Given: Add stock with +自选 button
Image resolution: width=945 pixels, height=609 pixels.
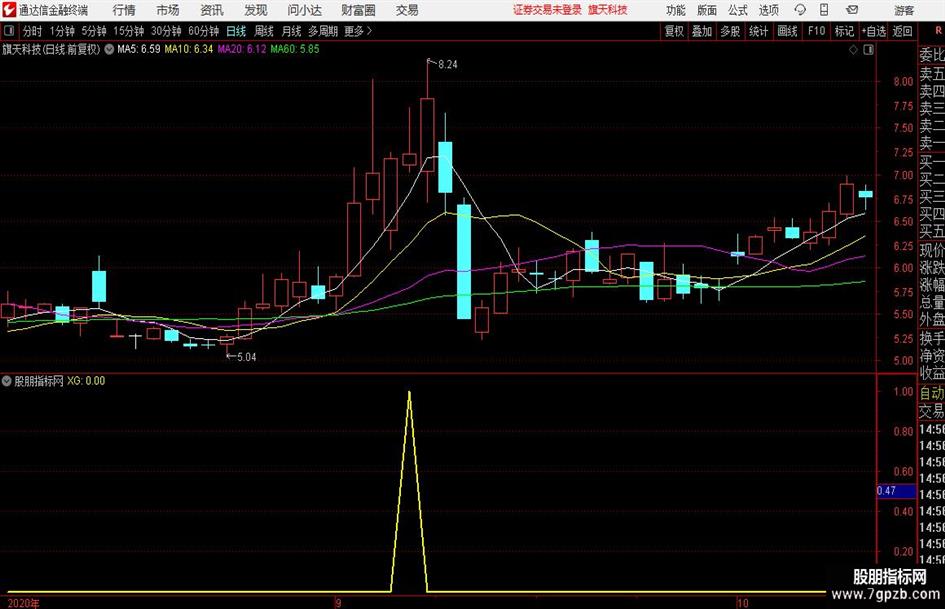Looking at the screenshot, I should [x=874, y=31].
